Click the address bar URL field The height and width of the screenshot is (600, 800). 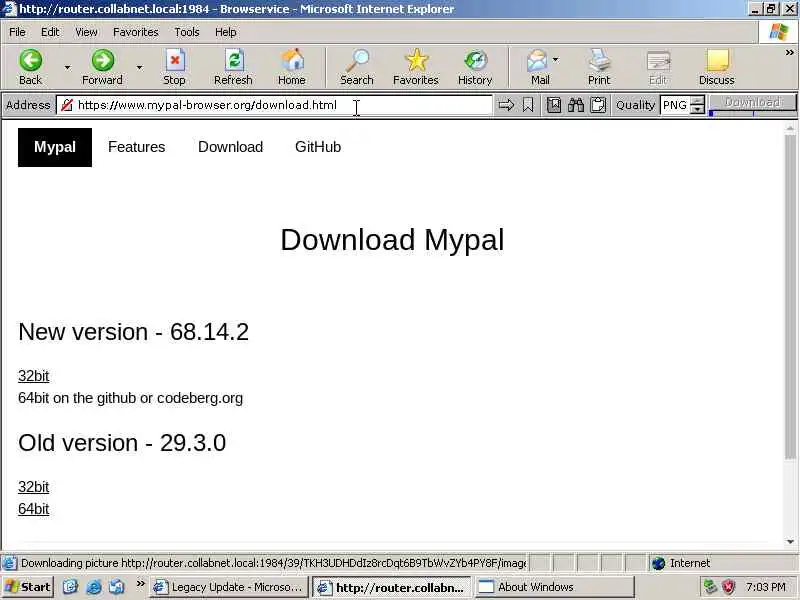(x=274, y=105)
